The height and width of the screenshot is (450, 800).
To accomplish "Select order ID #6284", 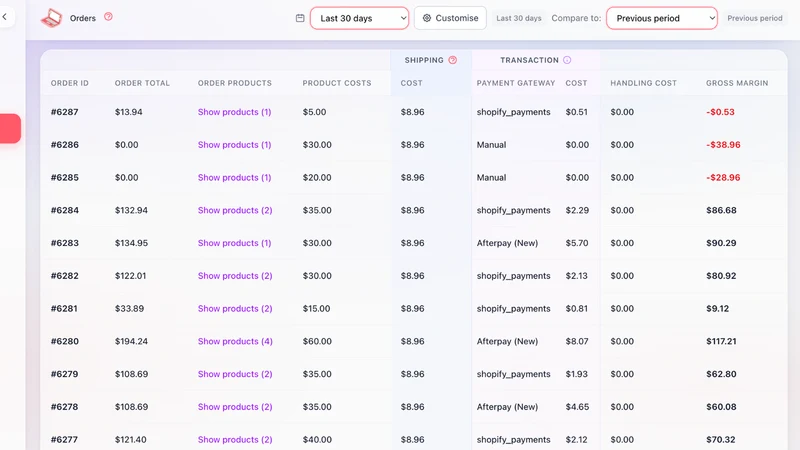I will point(65,210).
